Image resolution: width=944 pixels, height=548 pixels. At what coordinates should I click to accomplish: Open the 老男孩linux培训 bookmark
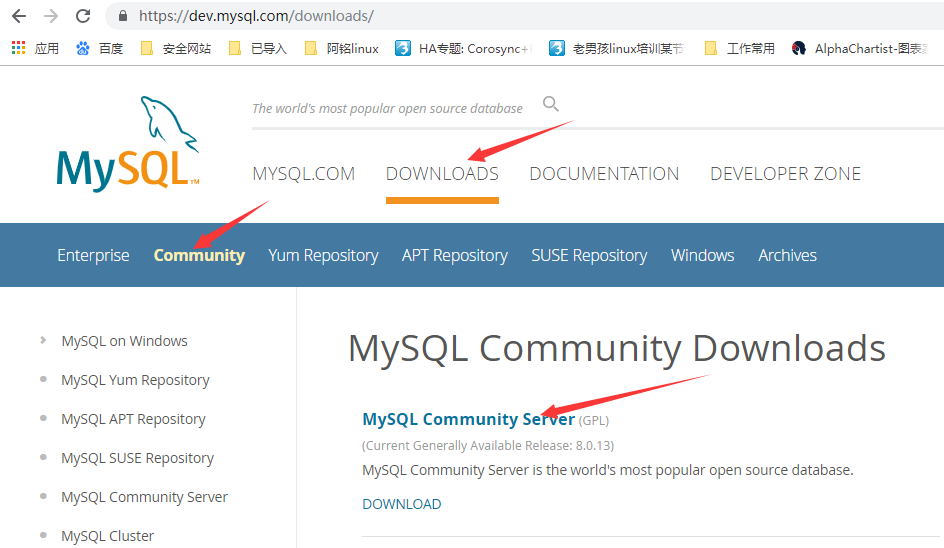617,48
